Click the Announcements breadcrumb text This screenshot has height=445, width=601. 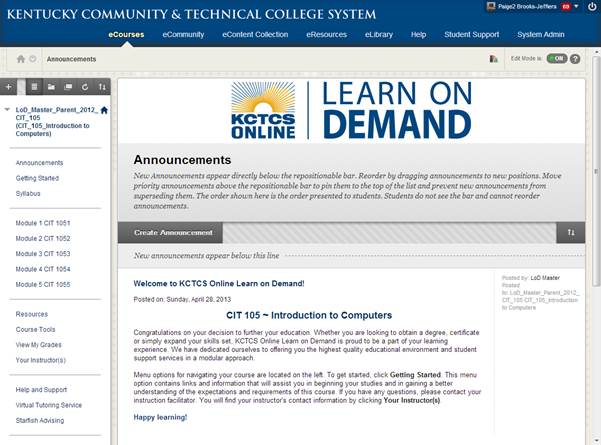[71, 59]
